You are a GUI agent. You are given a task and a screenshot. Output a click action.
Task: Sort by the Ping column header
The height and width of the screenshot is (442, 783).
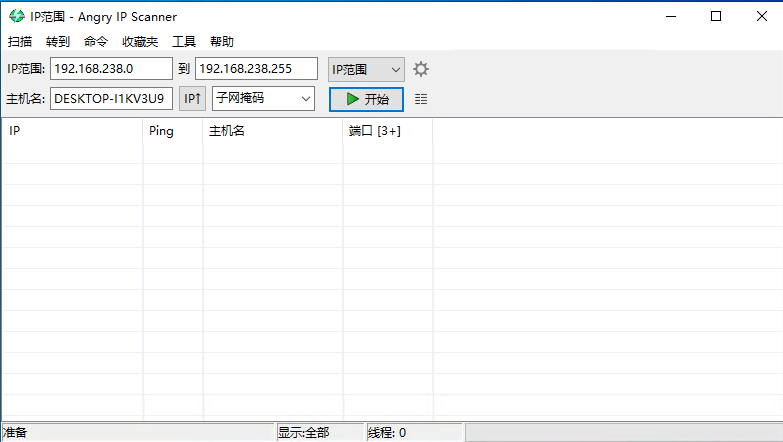pos(173,131)
